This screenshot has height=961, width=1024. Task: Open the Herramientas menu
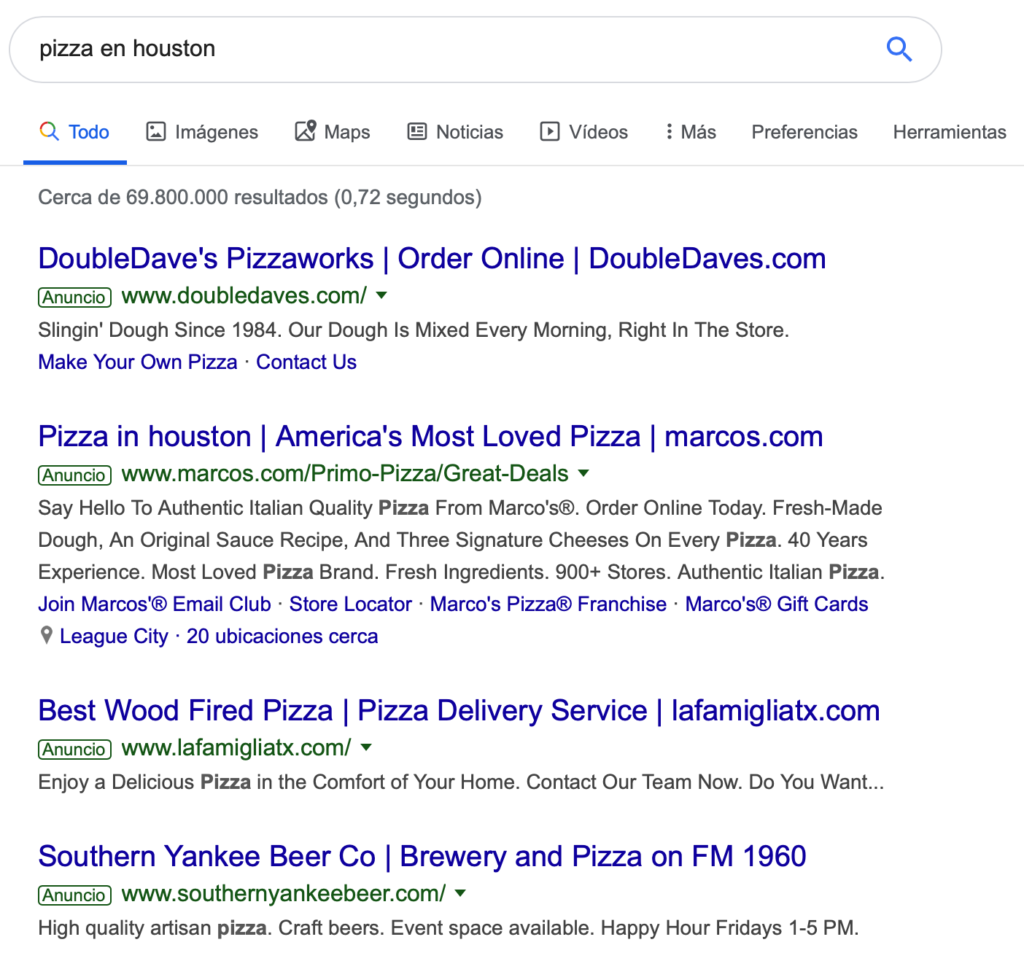point(949,132)
